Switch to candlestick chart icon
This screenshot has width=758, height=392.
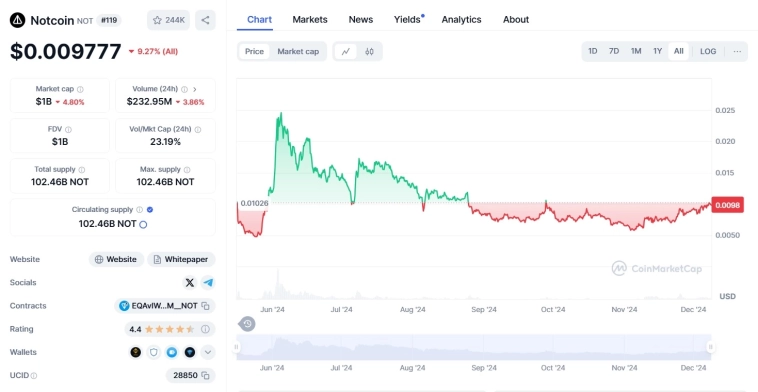(x=369, y=52)
